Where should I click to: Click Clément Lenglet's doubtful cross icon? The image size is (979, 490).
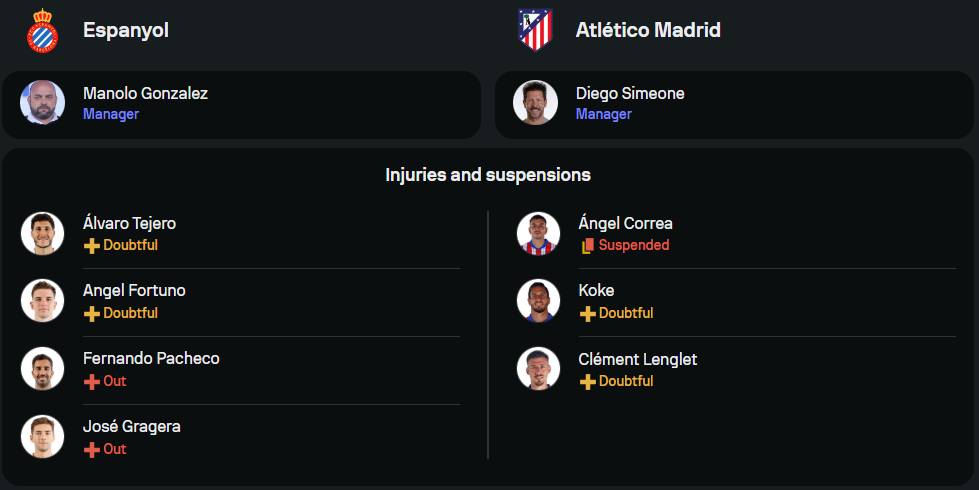[588, 381]
